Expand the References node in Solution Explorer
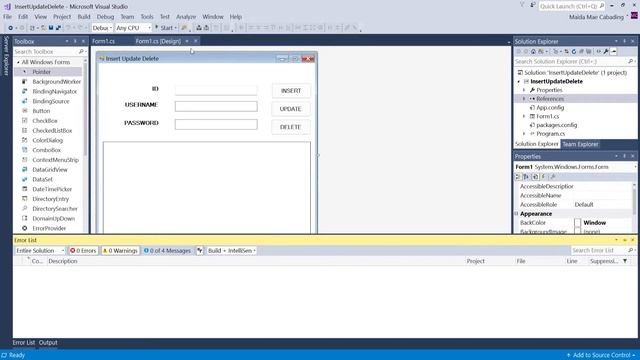 coord(524,99)
